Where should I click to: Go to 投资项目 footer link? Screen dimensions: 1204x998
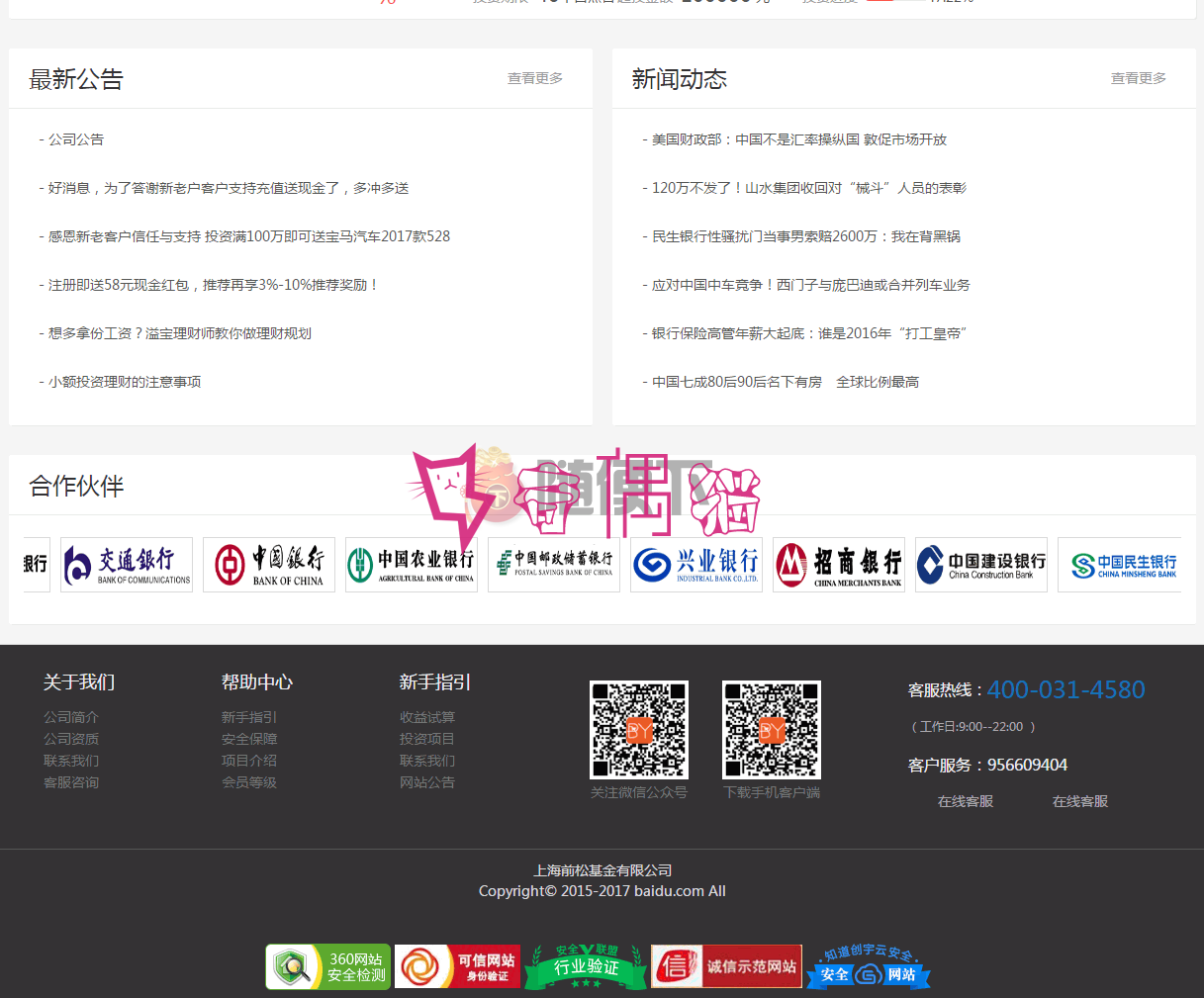(x=427, y=739)
